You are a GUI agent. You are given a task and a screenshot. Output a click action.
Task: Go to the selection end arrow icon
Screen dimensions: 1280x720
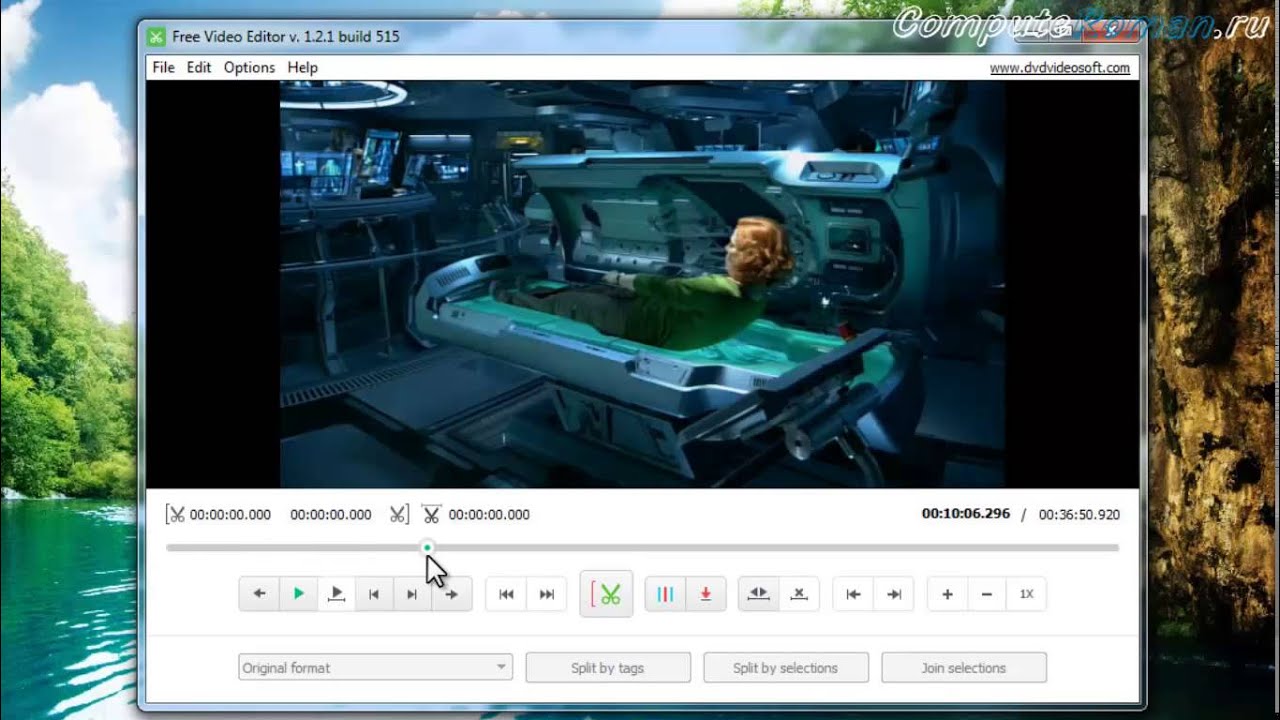pyautogui.click(x=894, y=594)
